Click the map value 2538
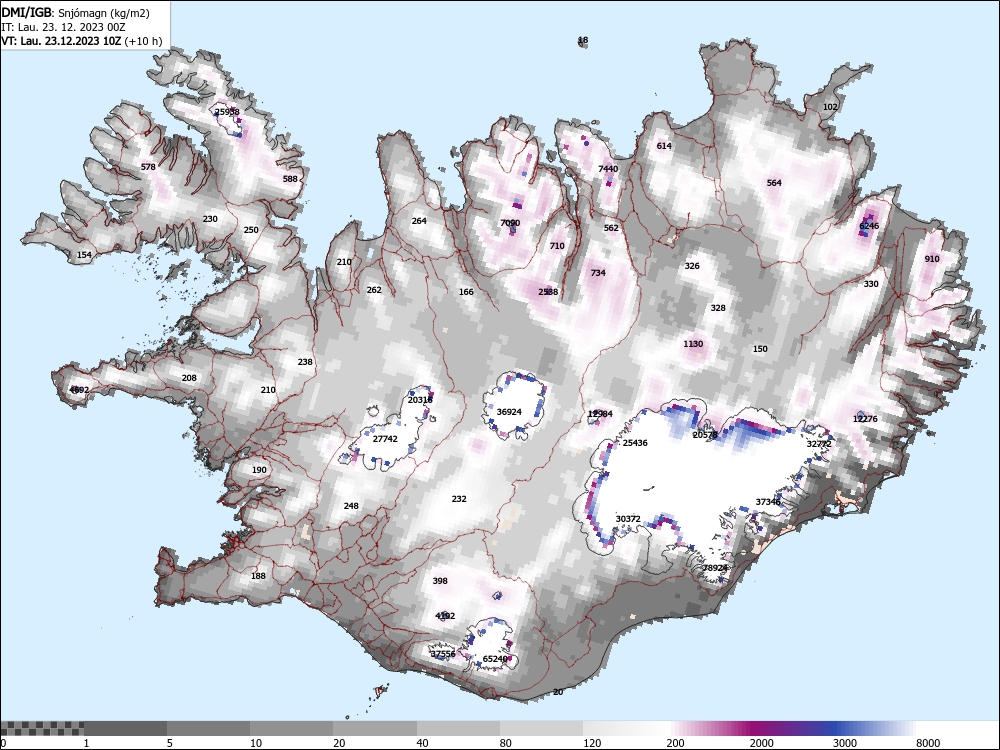This screenshot has height=750, width=1000. click(548, 292)
